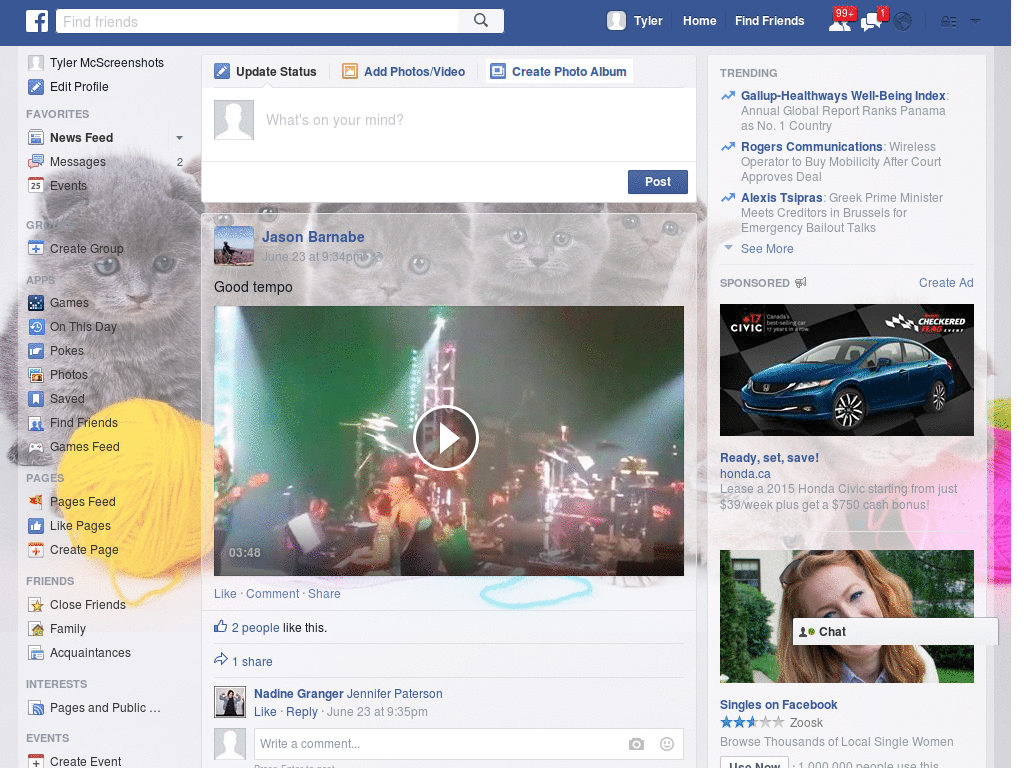Click the Events calendar icon
This screenshot has width=1024, height=768.
36,185
